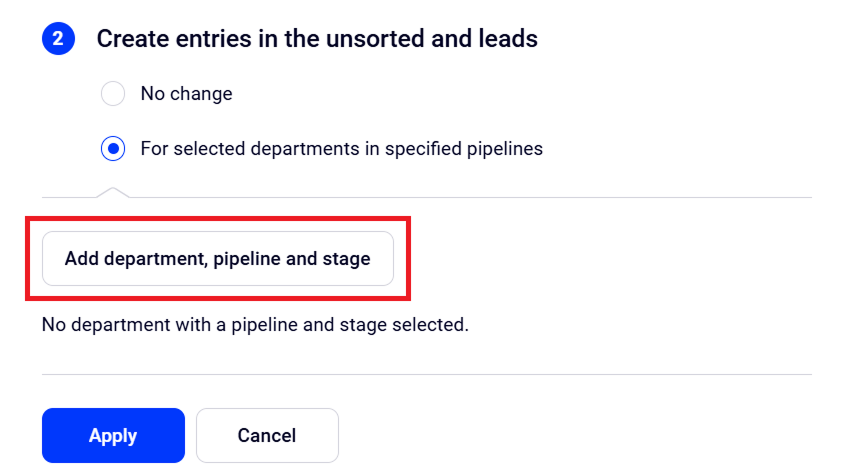This screenshot has width=850, height=471.
Task: Open the department, pipeline and stage adder
Action: point(217,259)
